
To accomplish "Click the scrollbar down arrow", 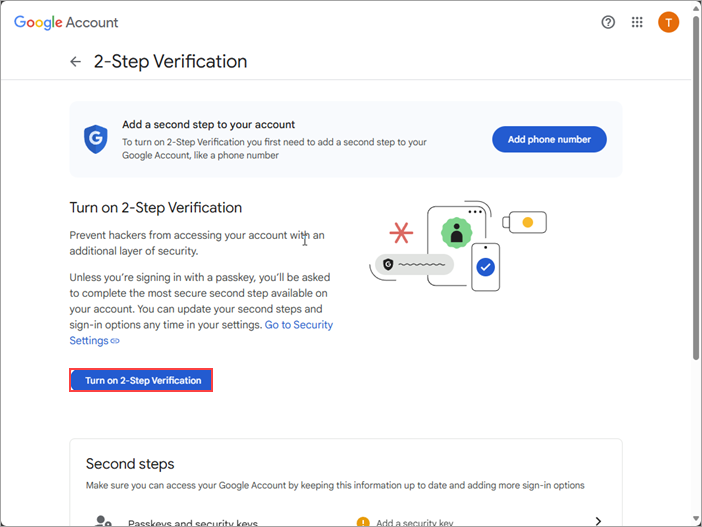I will coord(696,519).
